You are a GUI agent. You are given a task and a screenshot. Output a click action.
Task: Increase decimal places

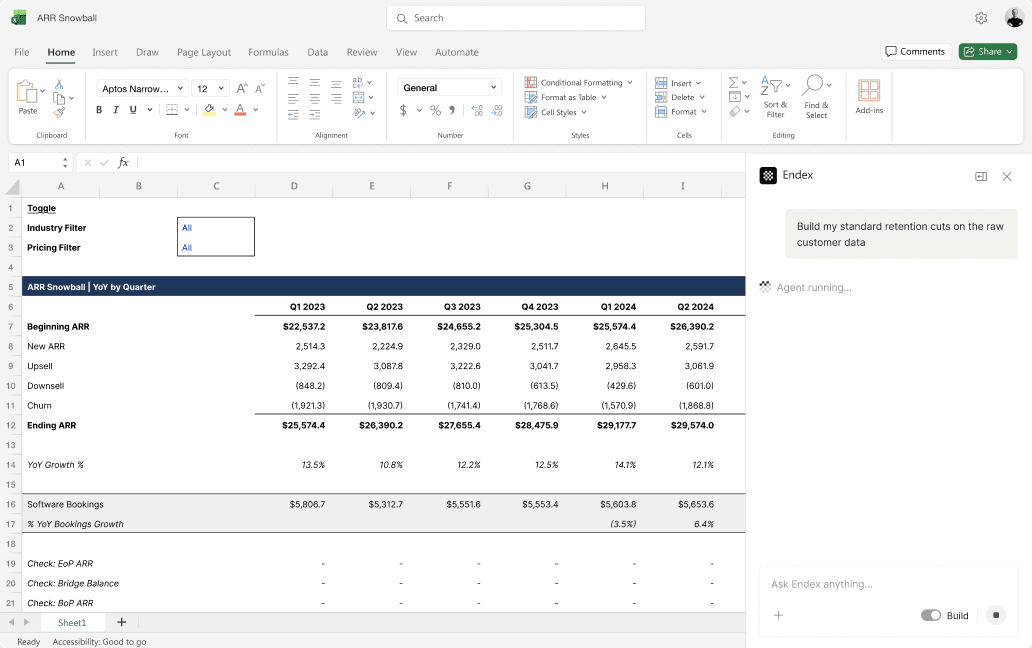point(477,111)
